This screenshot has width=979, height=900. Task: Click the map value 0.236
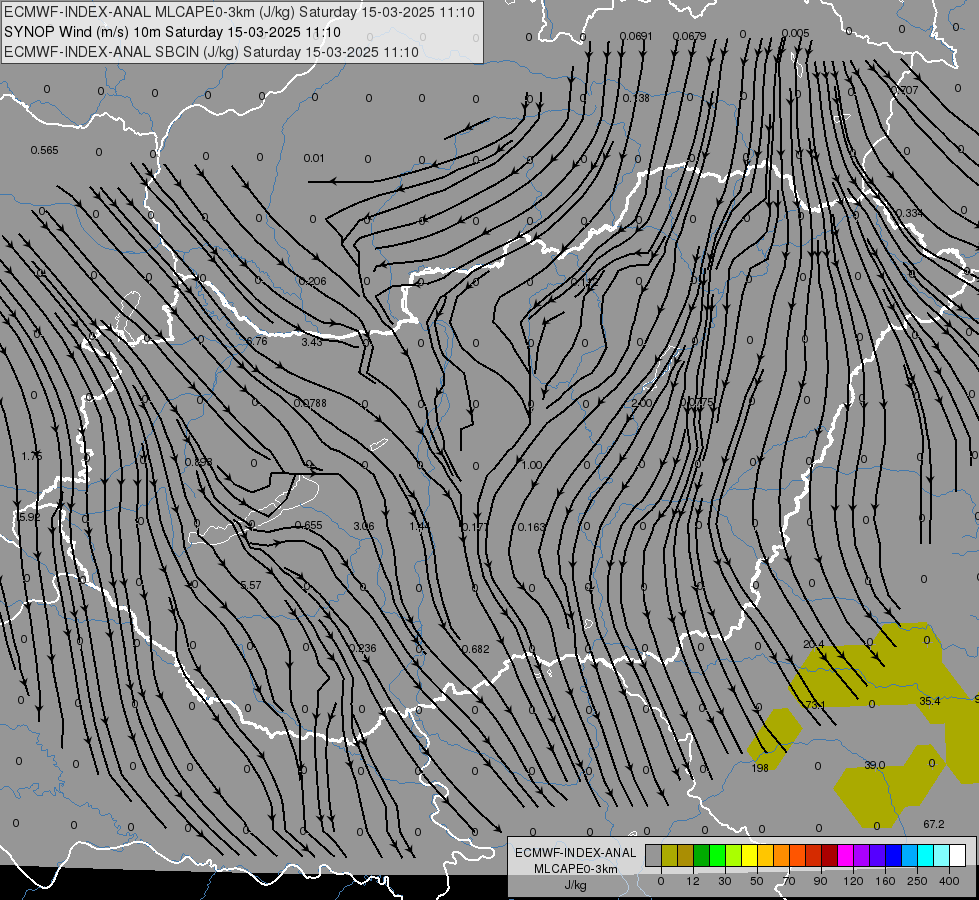363,648
